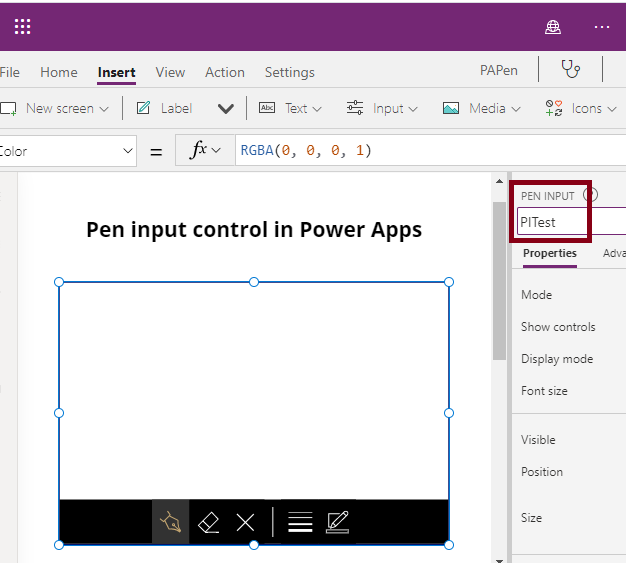Click the Show controls property label
626x563 pixels.
pos(558,327)
